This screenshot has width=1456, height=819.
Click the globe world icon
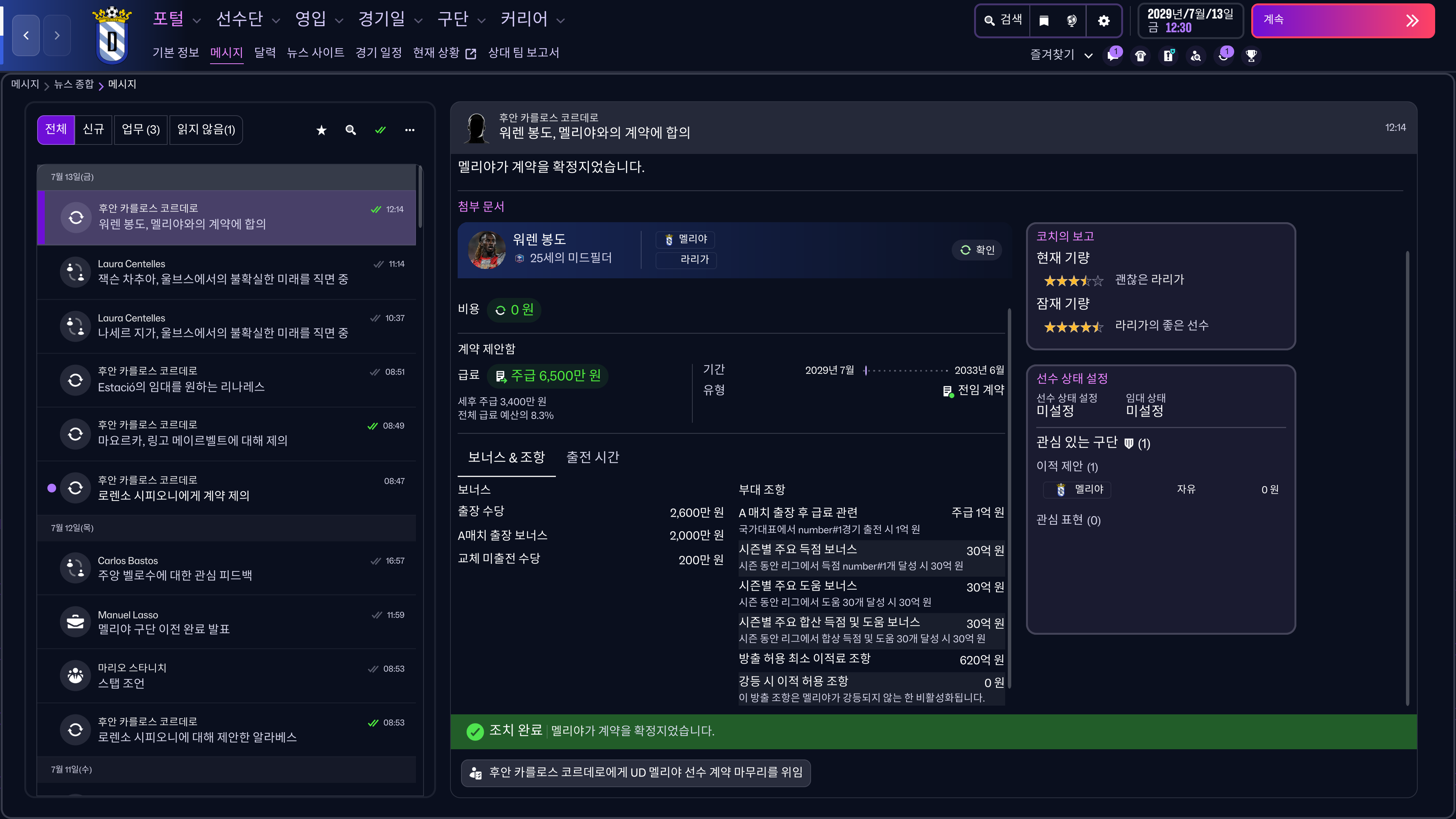[1072, 21]
